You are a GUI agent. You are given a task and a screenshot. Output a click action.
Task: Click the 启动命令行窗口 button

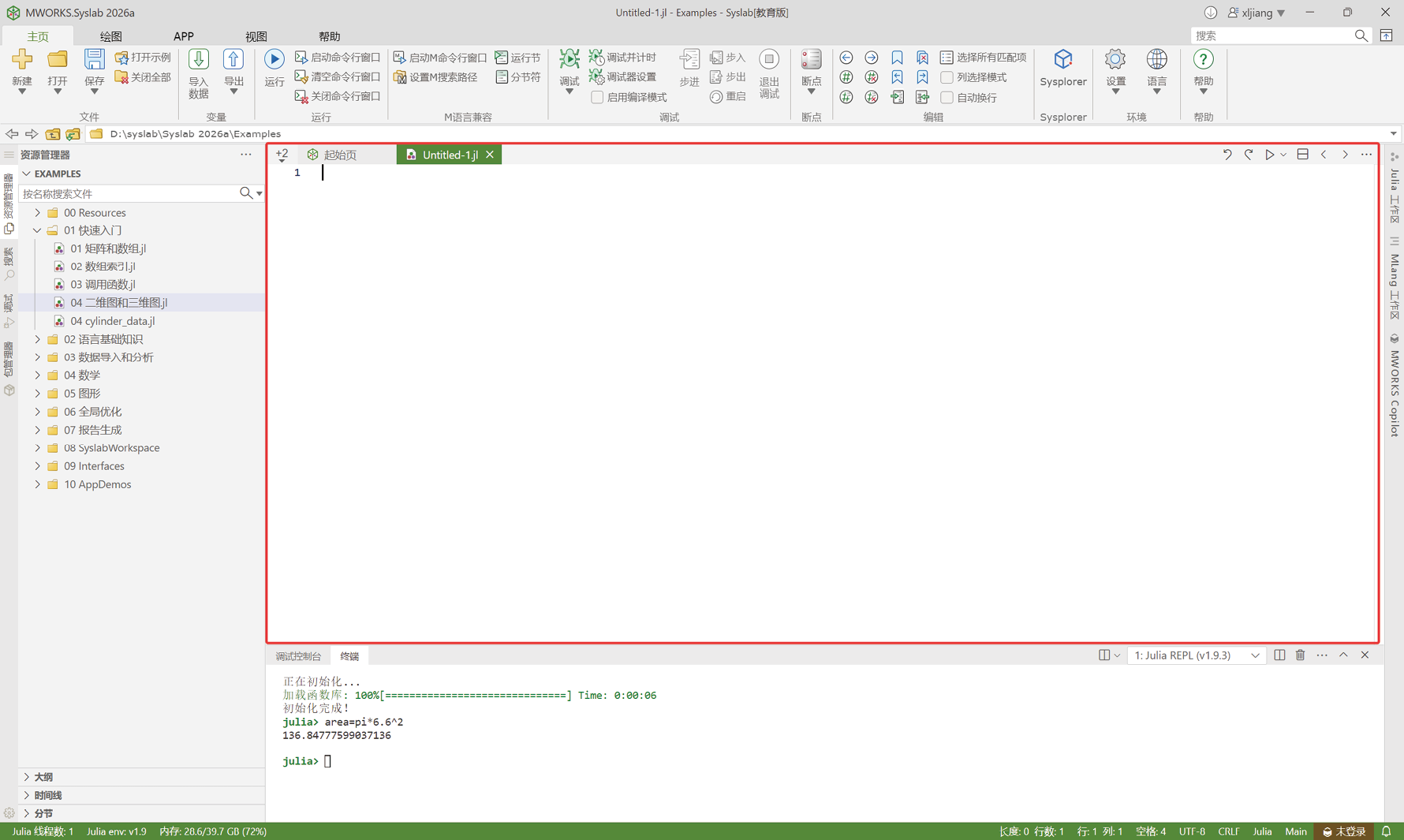pyautogui.click(x=338, y=58)
